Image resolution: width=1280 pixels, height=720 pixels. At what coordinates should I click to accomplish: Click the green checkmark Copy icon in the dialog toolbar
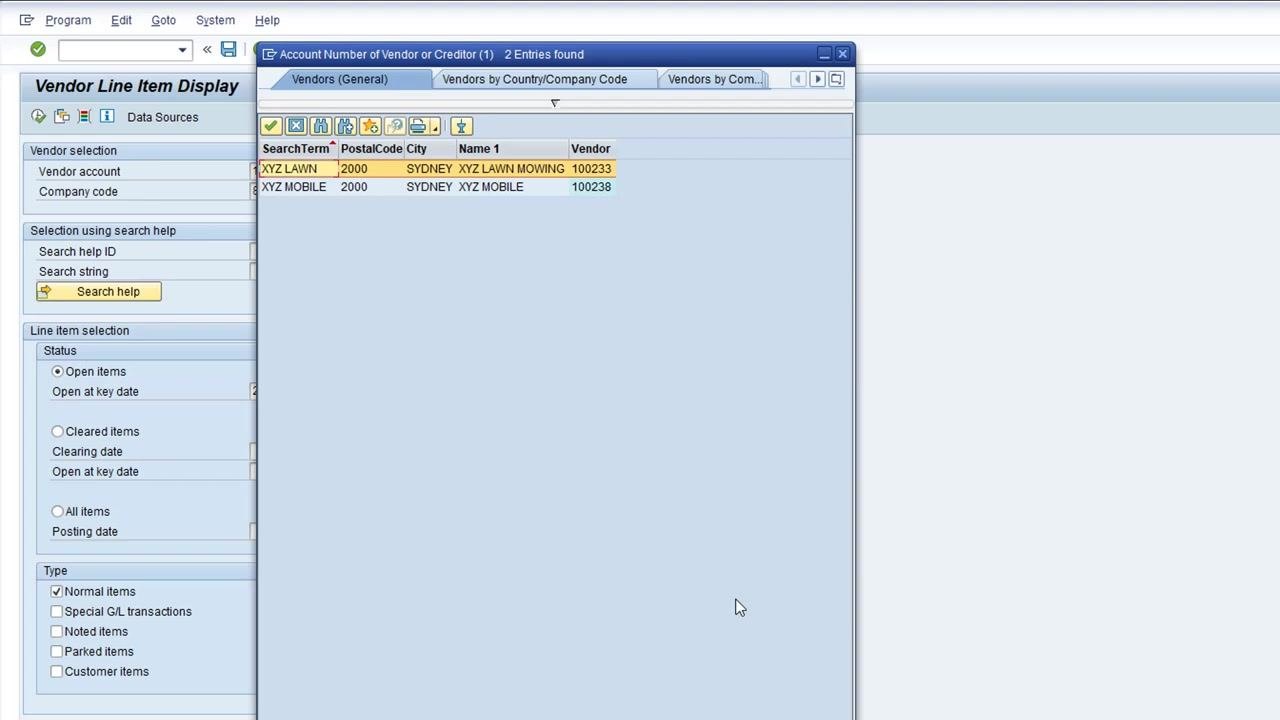pos(270,126)
